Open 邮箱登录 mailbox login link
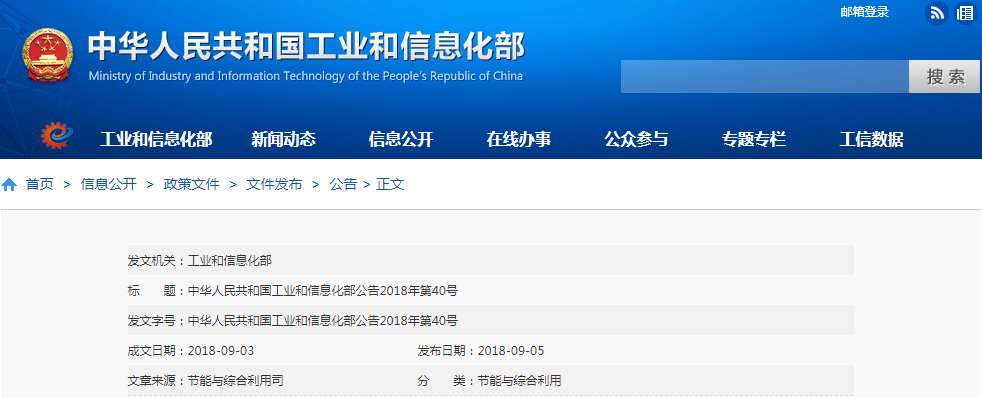Viewport: 982px width, 398px height. coord(864,12)
